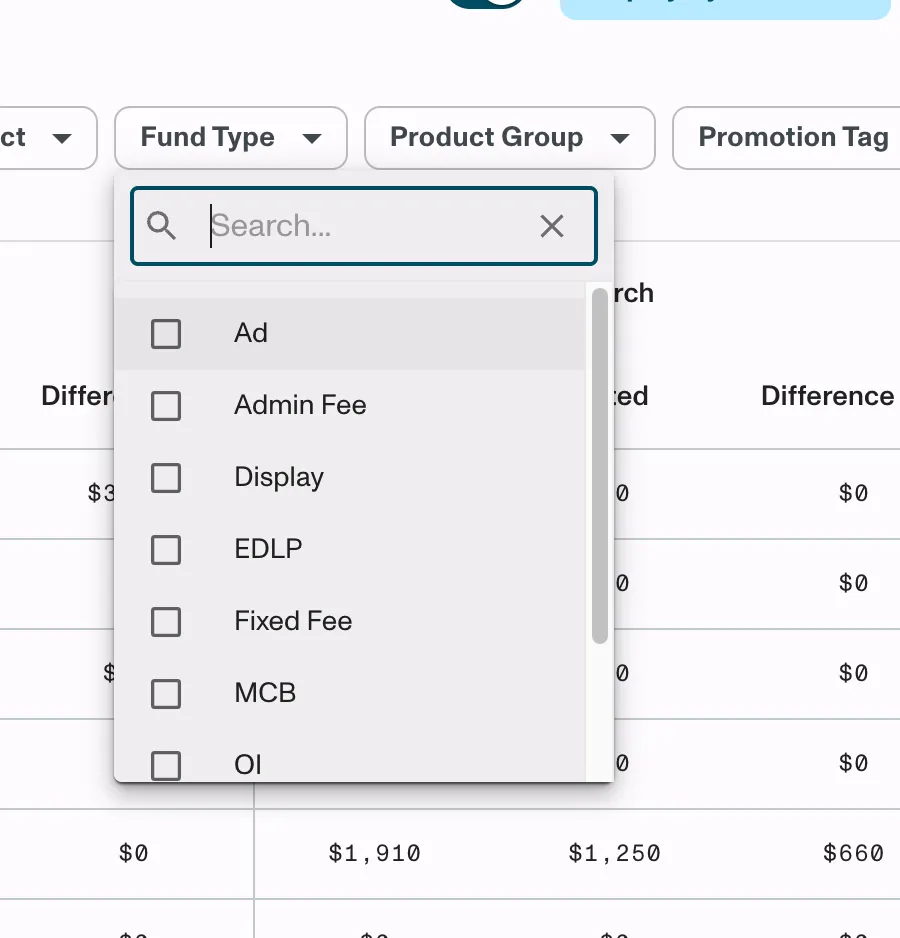The width and height of the screenshot is (900, 938).
Task: Select the Fixed Fee checkbox
Action: pos(166,622)
